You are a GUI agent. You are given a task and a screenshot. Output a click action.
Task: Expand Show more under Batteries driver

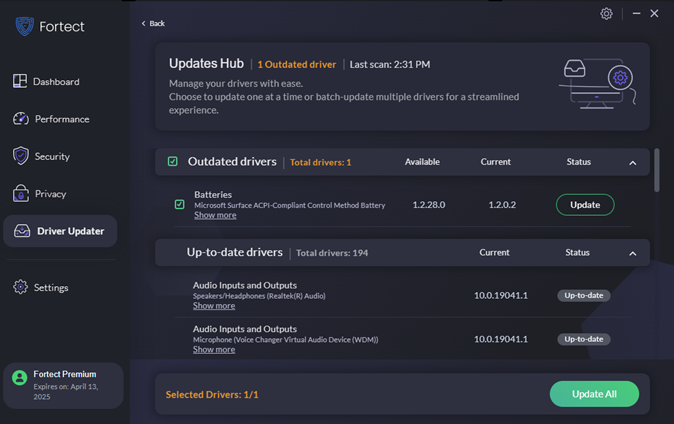coord(215,215)
